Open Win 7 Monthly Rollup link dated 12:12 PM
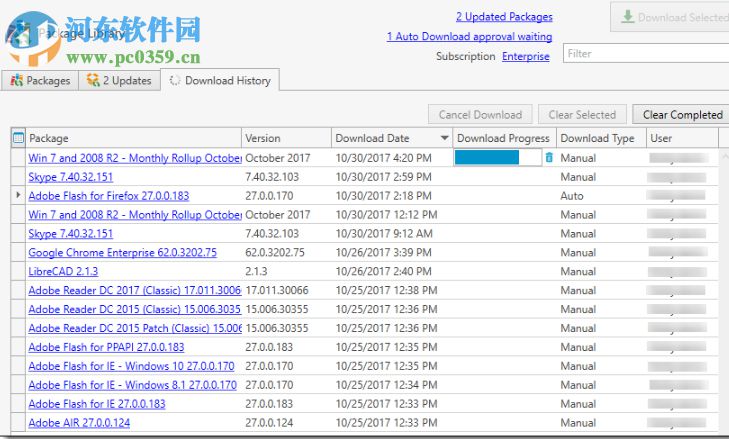Viewport: 729px width, 439px height. [135, 215]
